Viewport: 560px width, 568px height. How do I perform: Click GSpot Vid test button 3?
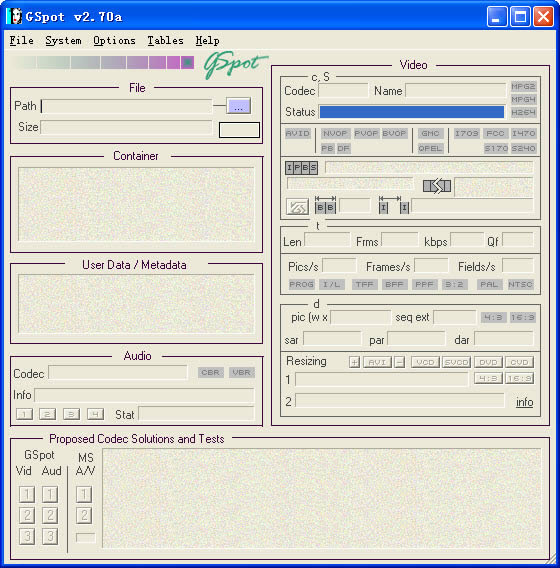[27, 536]
